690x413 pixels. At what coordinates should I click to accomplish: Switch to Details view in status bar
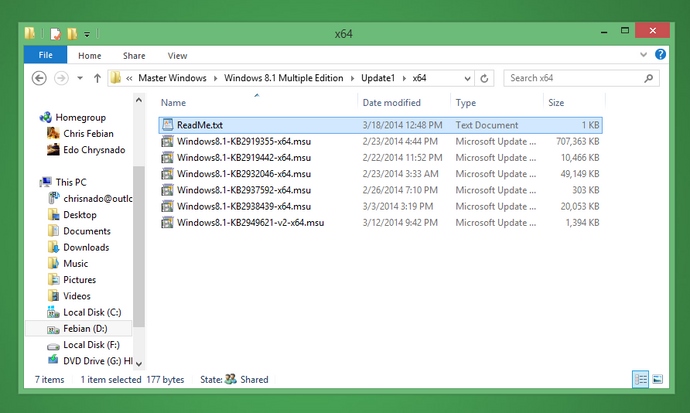tap(640, 379)
